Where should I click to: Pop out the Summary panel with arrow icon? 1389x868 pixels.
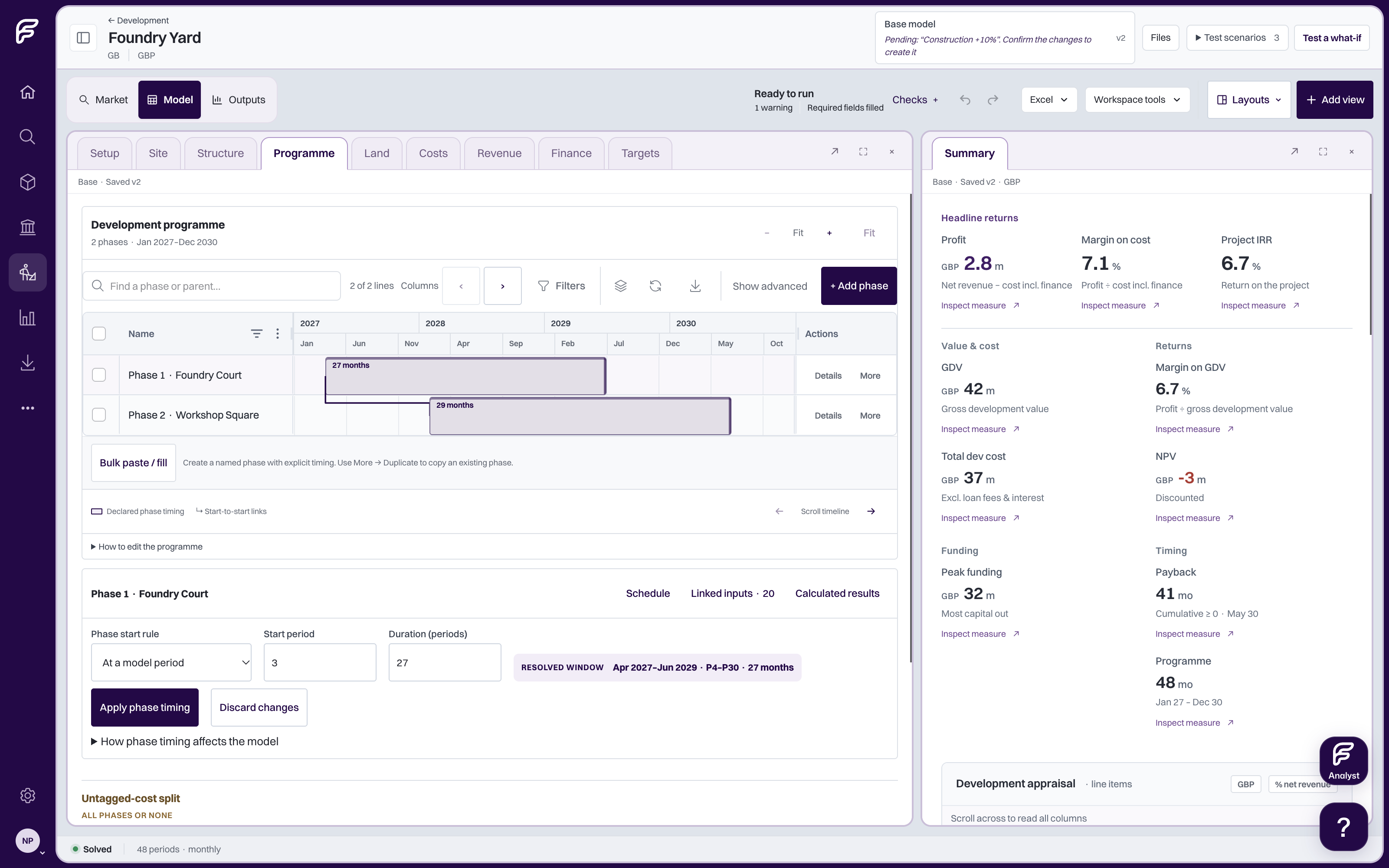(x=1294, y=151)
